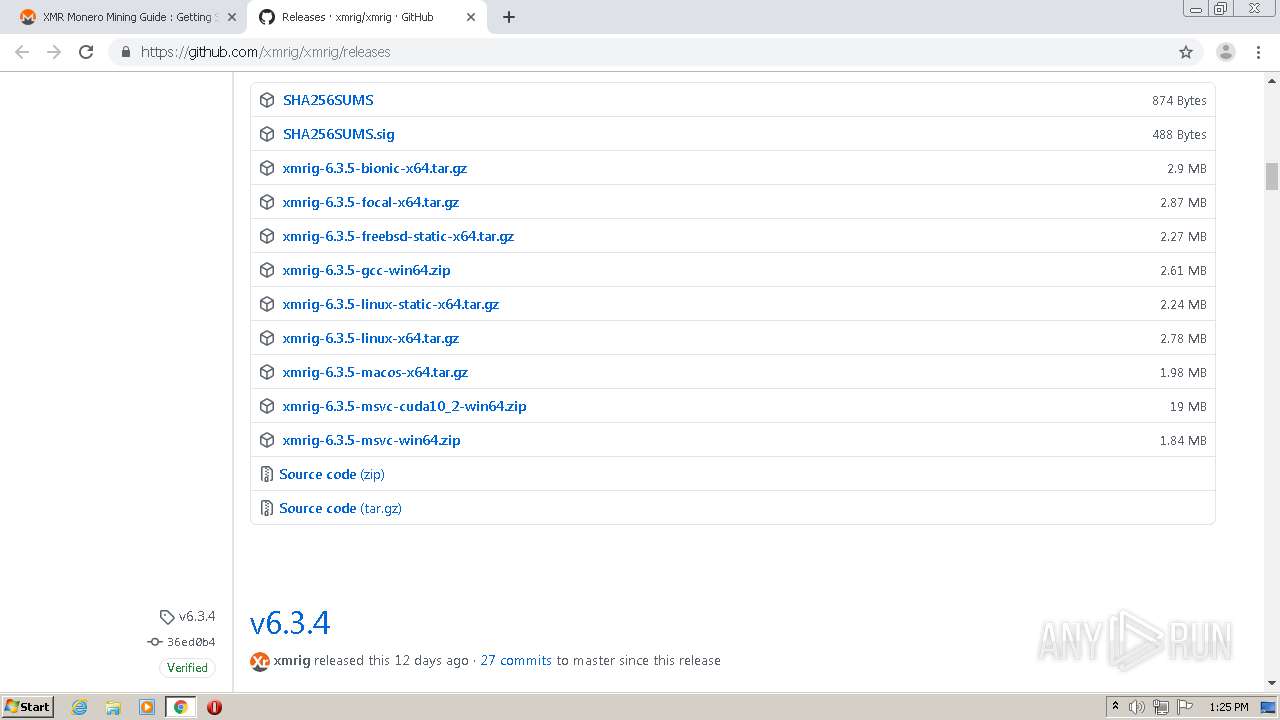Viewport: 1280px width, 720px height.
Task: Click the package icon beside SHA256SUMS
Action: [x=267, y=100]
